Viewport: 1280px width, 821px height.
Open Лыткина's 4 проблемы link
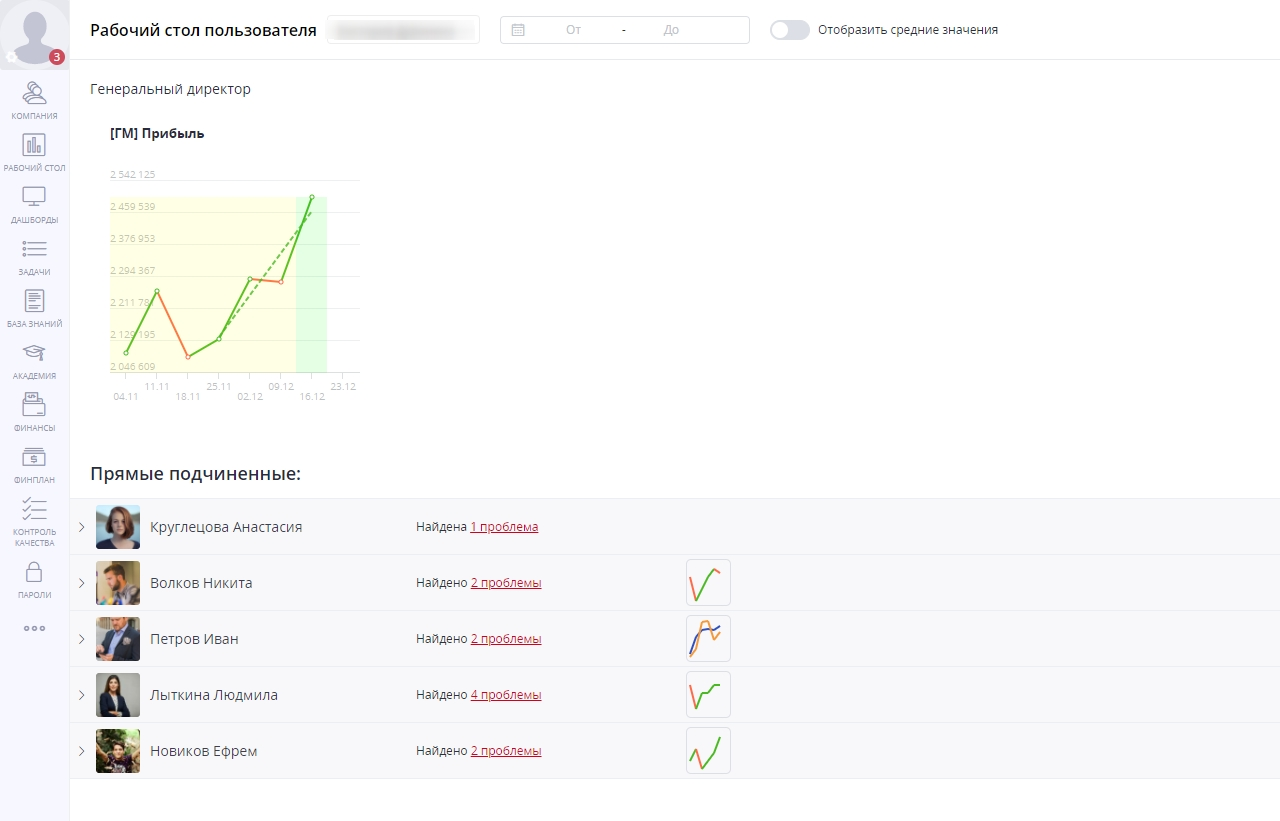(506, 695)
